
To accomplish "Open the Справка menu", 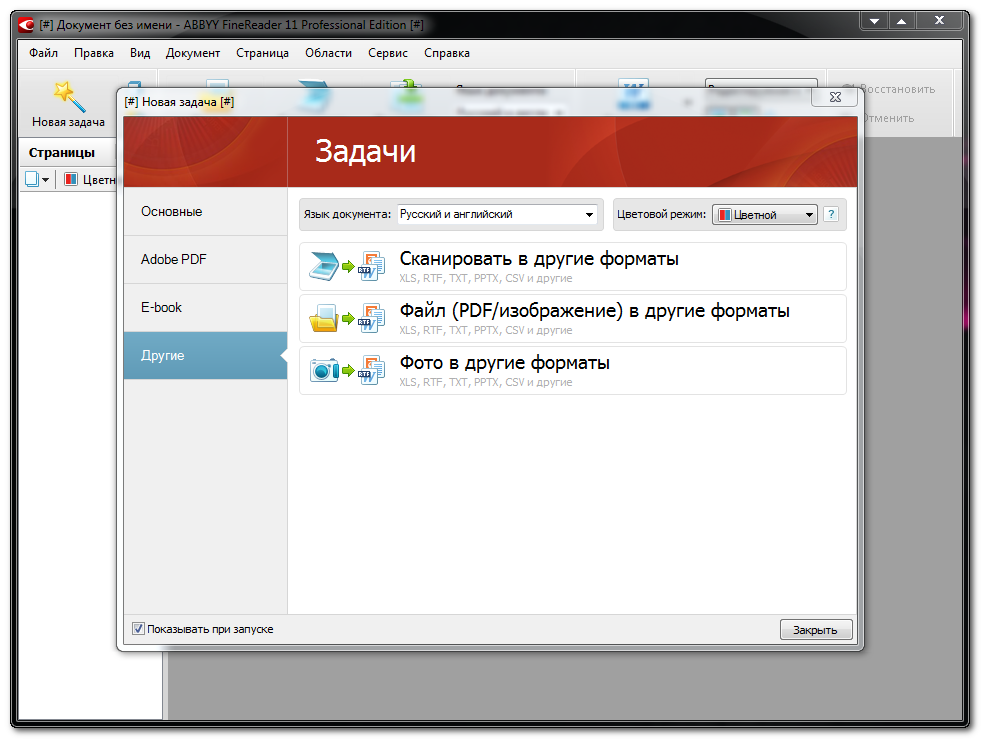I will tap(446, 53).
